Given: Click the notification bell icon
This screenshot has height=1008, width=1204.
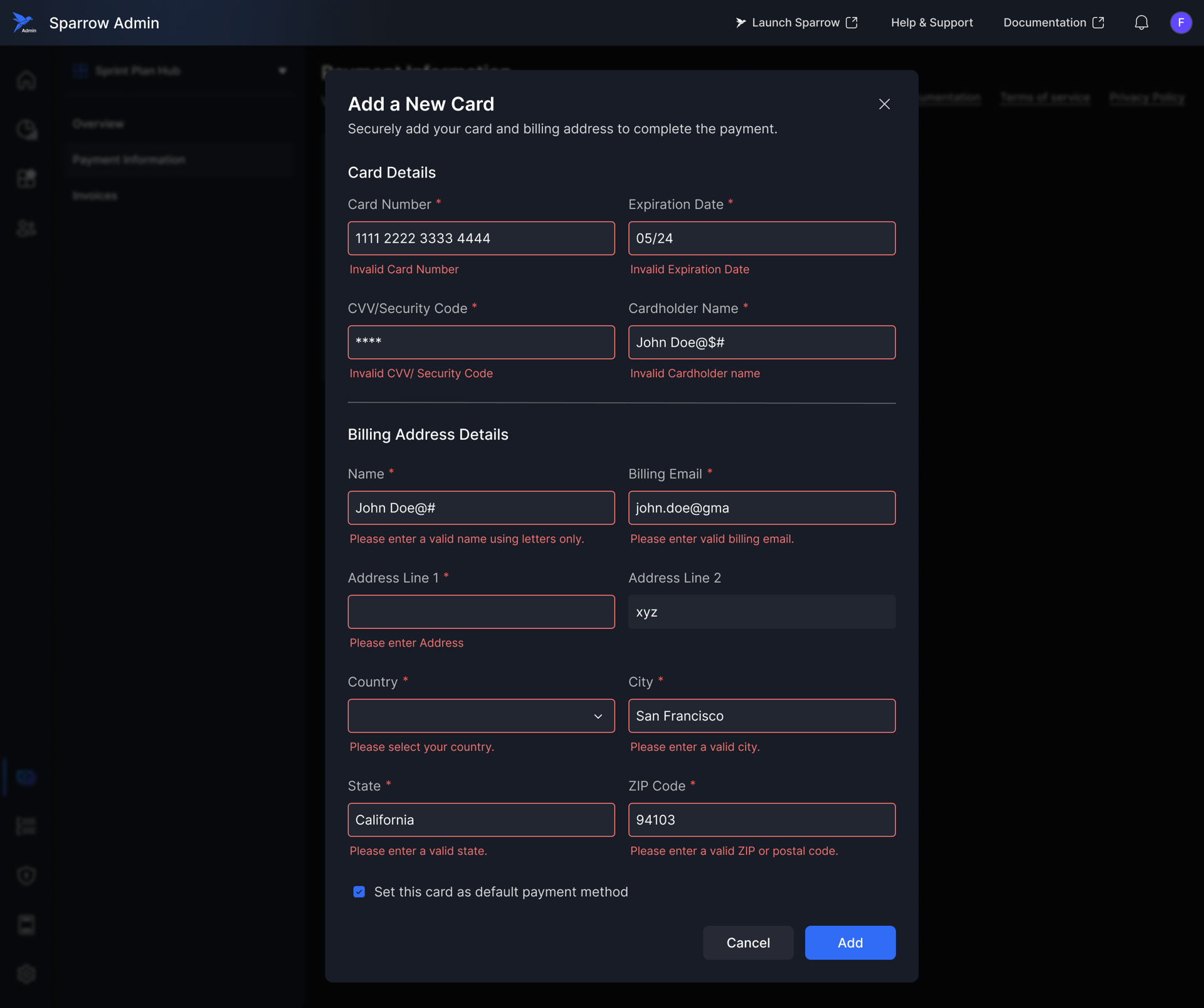Looking at the screenshot, I should (x=1141, y=23).
